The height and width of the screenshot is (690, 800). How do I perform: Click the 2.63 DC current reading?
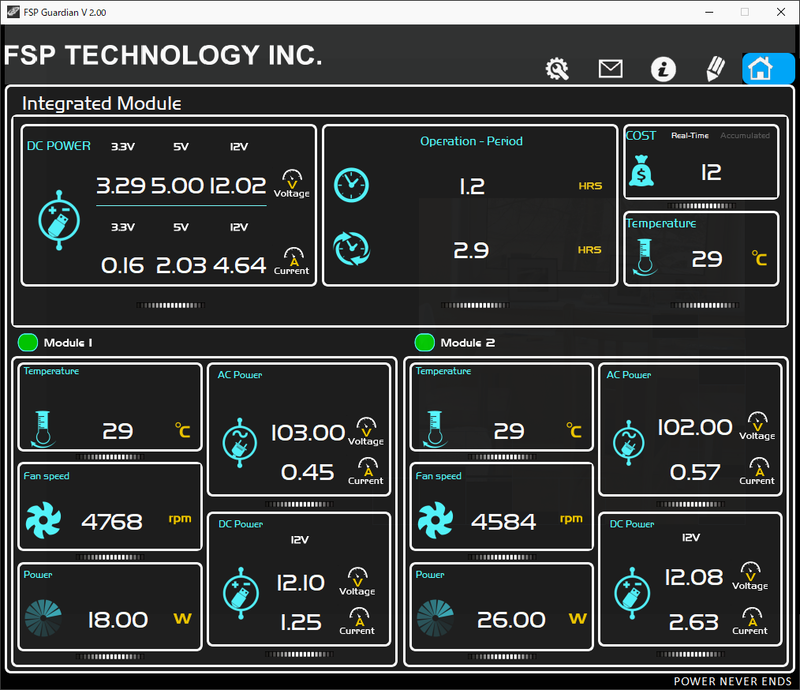click(x=694, y=622)
